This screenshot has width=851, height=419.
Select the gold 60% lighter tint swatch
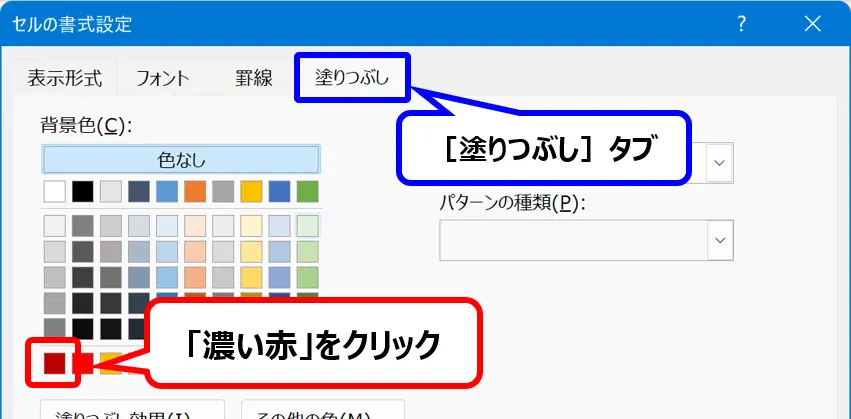[251, 252]
